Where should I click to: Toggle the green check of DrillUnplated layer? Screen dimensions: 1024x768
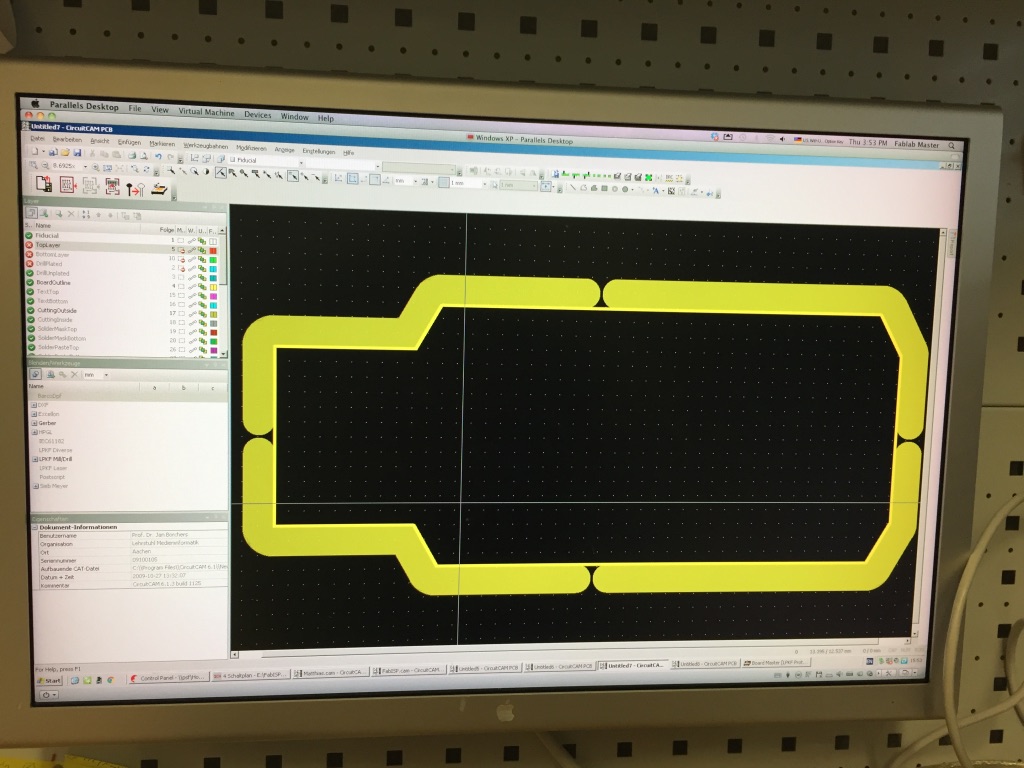(x=29, y=273)
